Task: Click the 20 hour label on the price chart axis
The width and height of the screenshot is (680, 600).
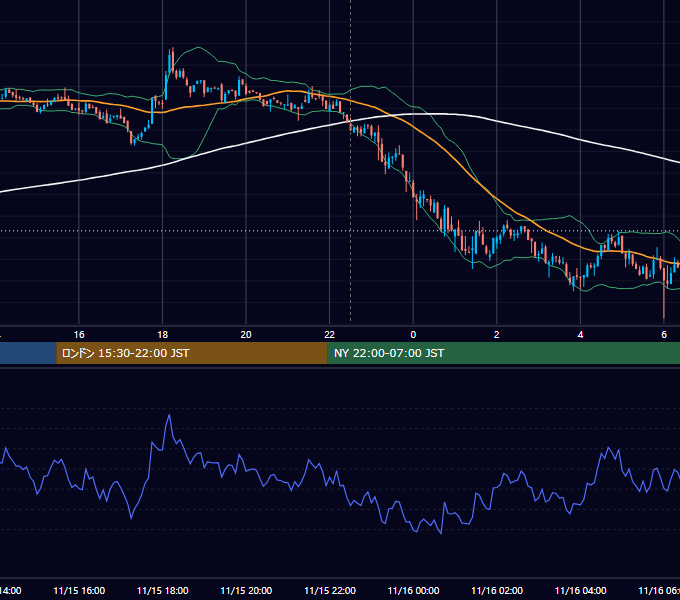Action: [x=246, y=335]
